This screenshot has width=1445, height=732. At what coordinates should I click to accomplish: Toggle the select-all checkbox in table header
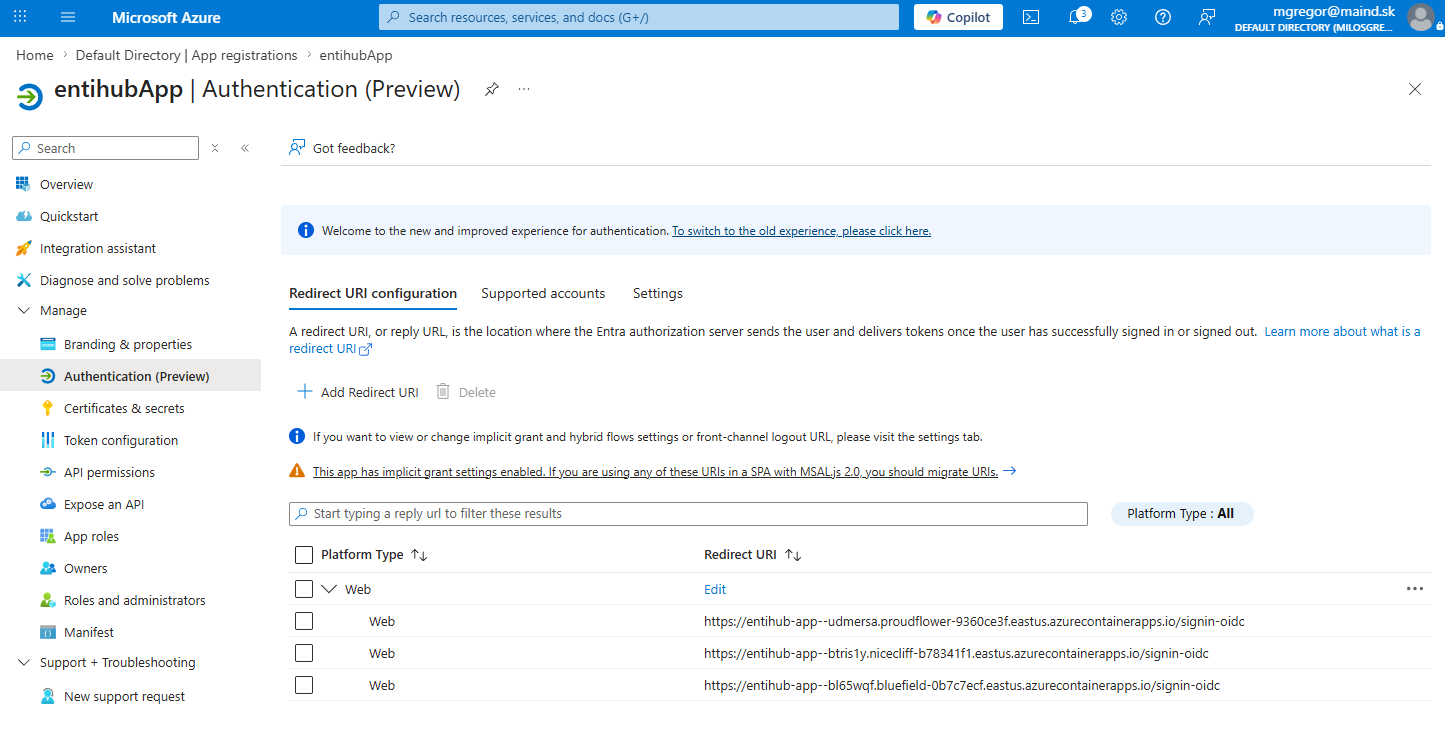[304, 555]
